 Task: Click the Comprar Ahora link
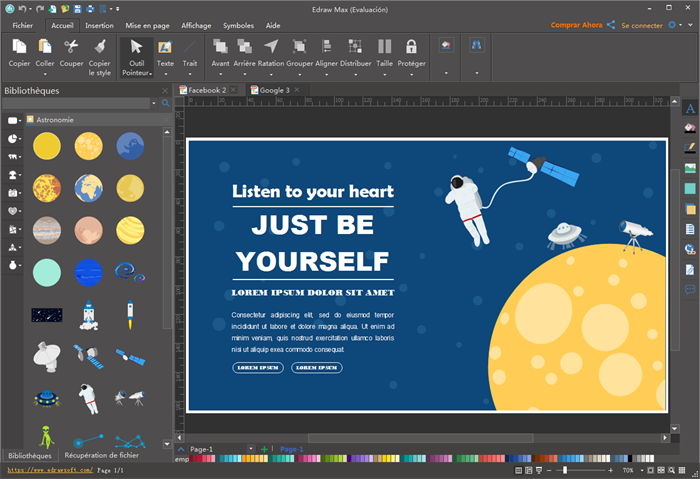pos(577,25)
